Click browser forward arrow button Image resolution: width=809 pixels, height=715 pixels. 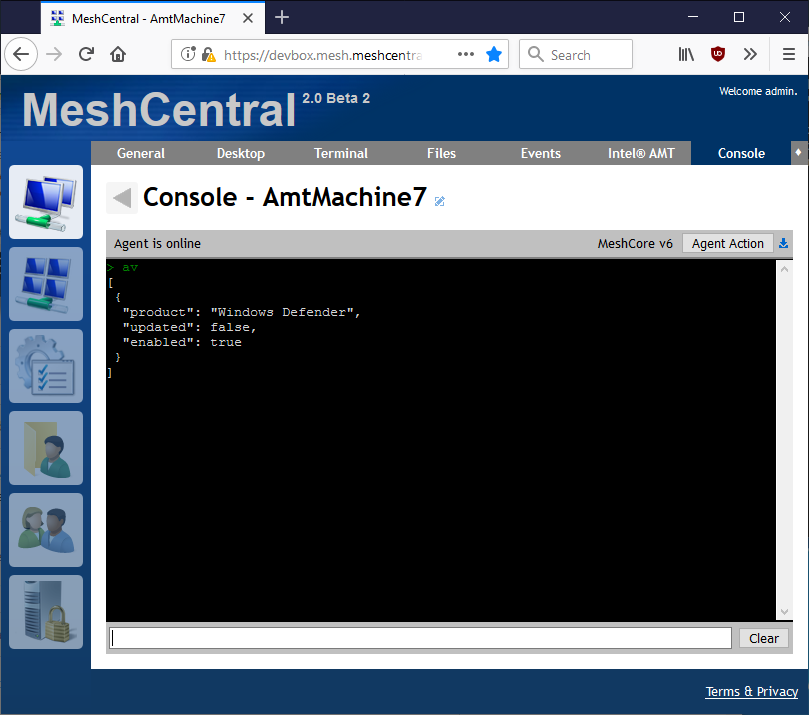(x=54, y=54)
